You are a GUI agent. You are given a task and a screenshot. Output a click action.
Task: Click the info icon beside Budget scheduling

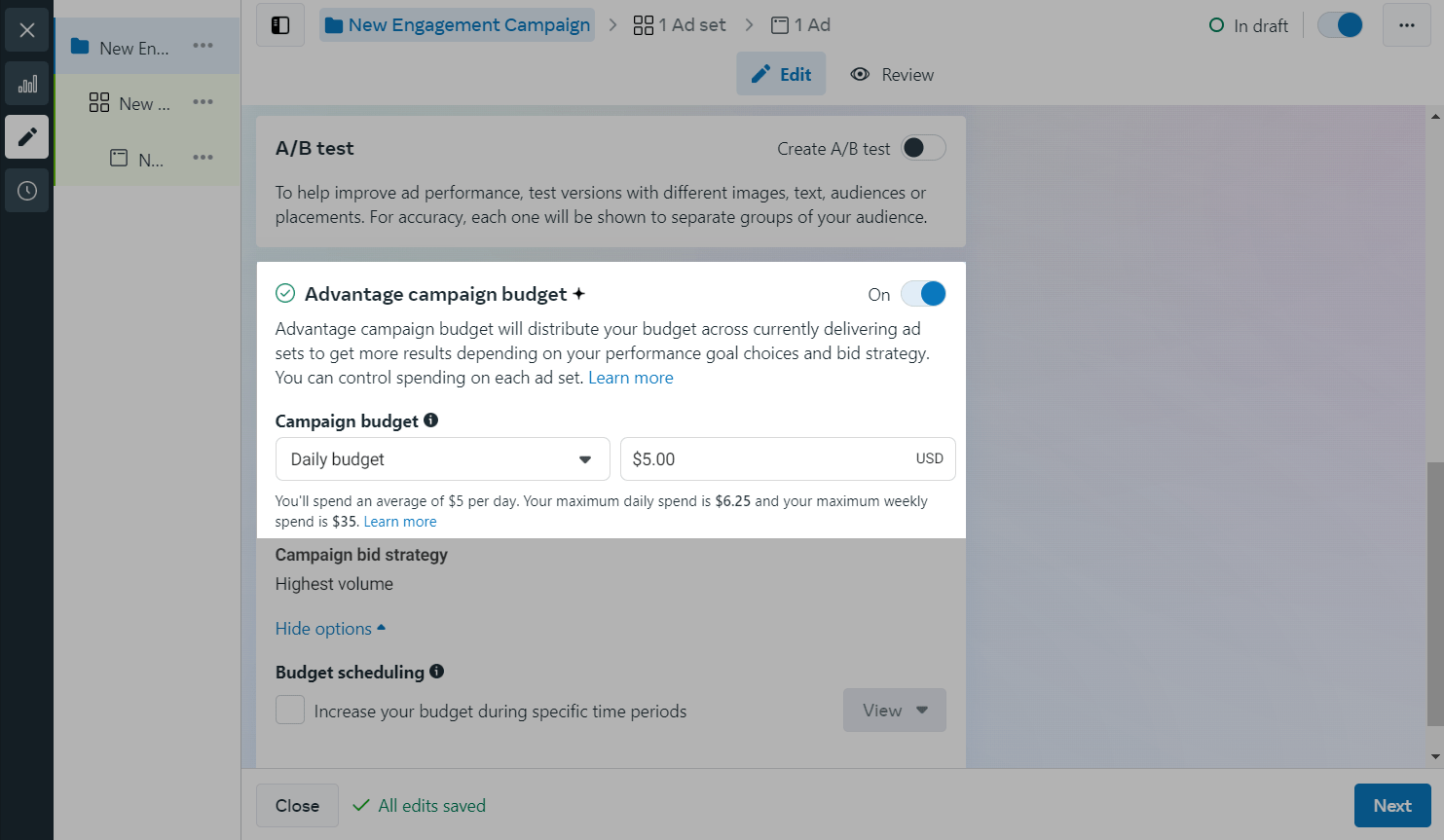(x=437, y=672)
